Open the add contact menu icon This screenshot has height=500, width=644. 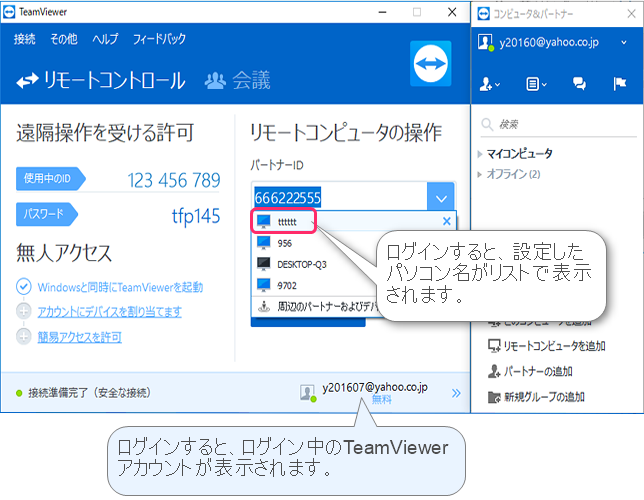pyautogui.click(x=489, y=84)
